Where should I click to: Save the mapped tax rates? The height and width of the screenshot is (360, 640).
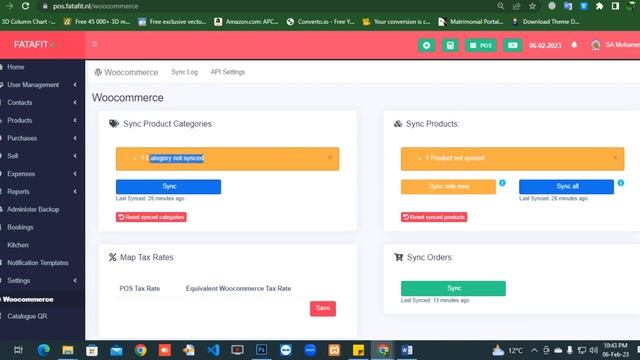pos(323,308)
